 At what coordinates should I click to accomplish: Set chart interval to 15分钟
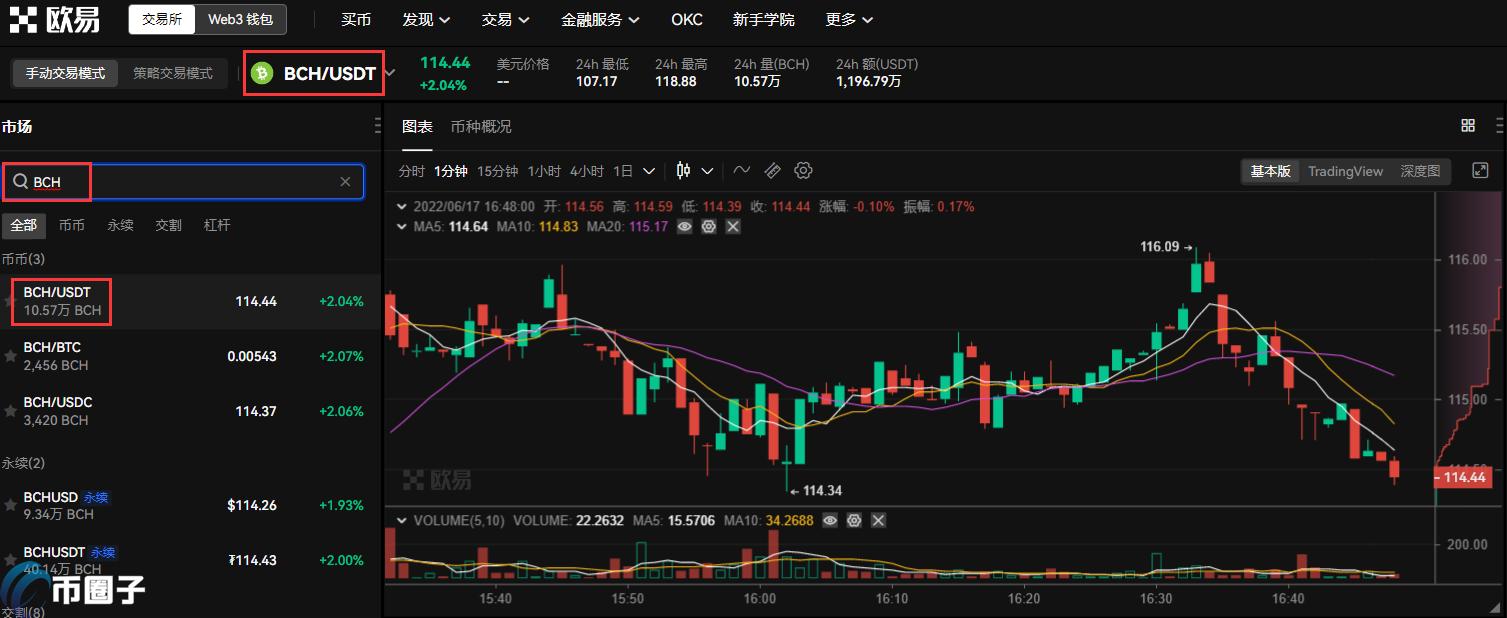tap(497, 171)
